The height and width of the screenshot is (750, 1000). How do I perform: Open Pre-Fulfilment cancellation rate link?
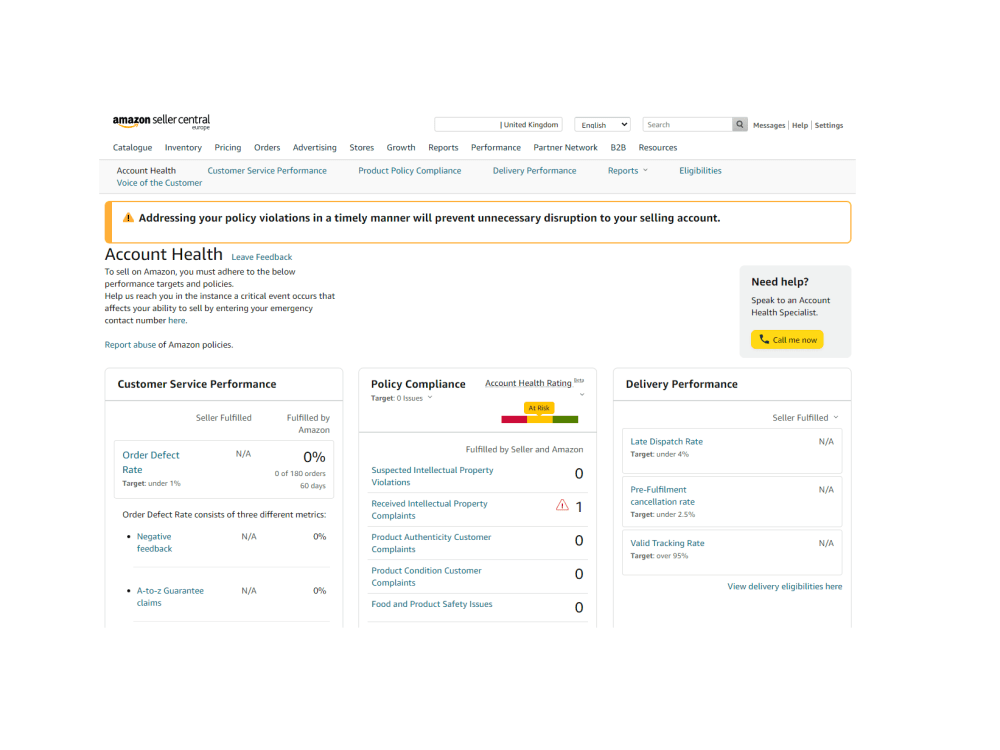[x=663, y=496]
